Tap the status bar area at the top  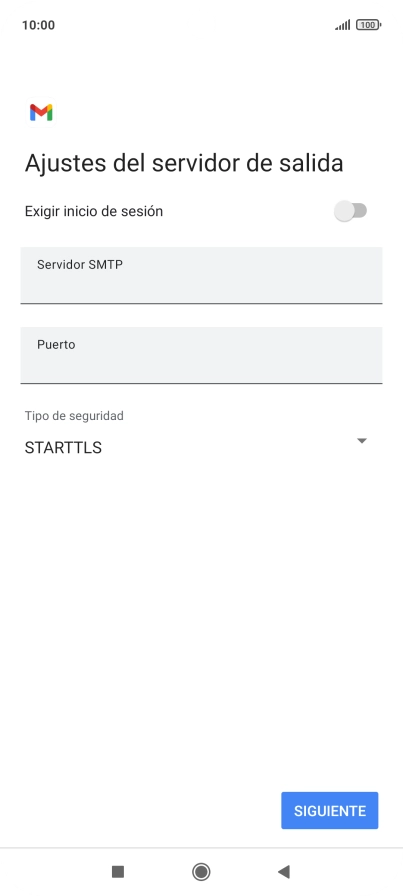[201, 25]
